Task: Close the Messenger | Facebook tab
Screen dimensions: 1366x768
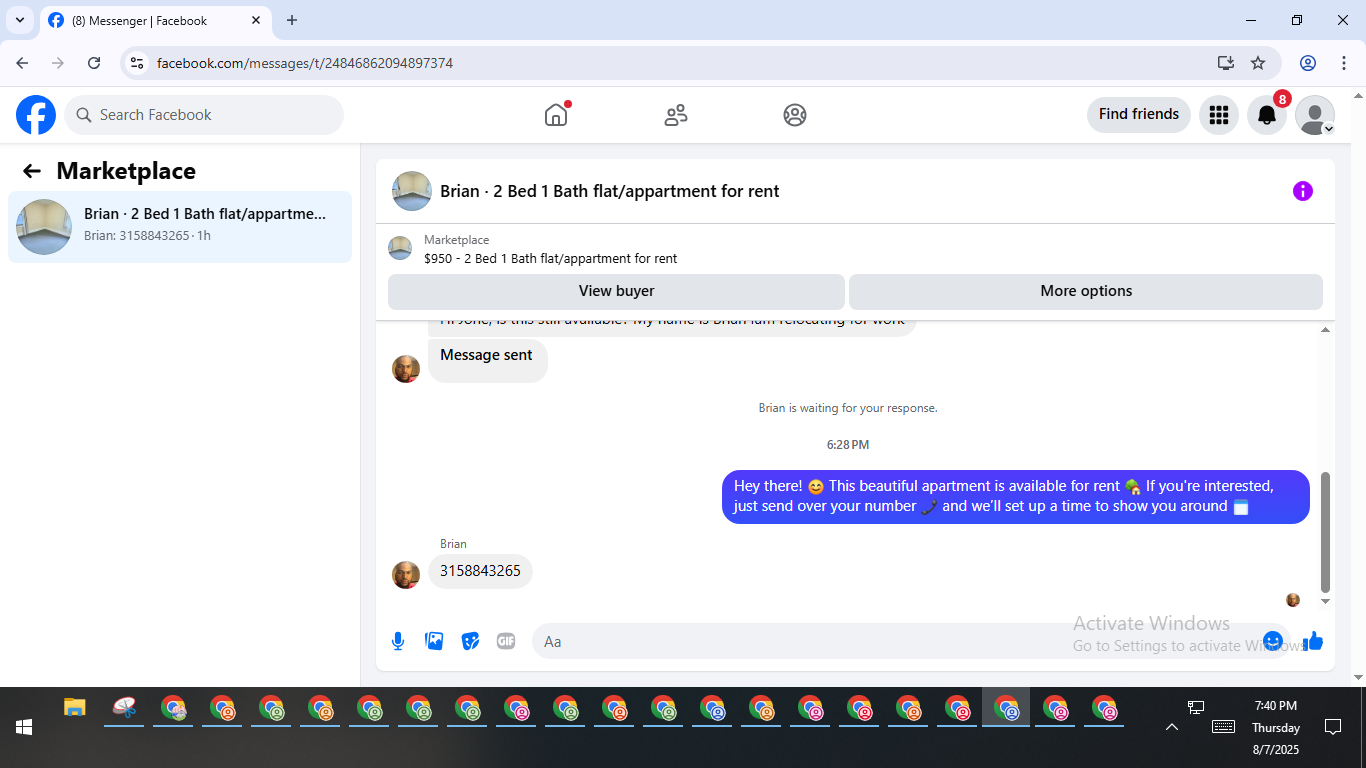Action: tap(256, 20)
